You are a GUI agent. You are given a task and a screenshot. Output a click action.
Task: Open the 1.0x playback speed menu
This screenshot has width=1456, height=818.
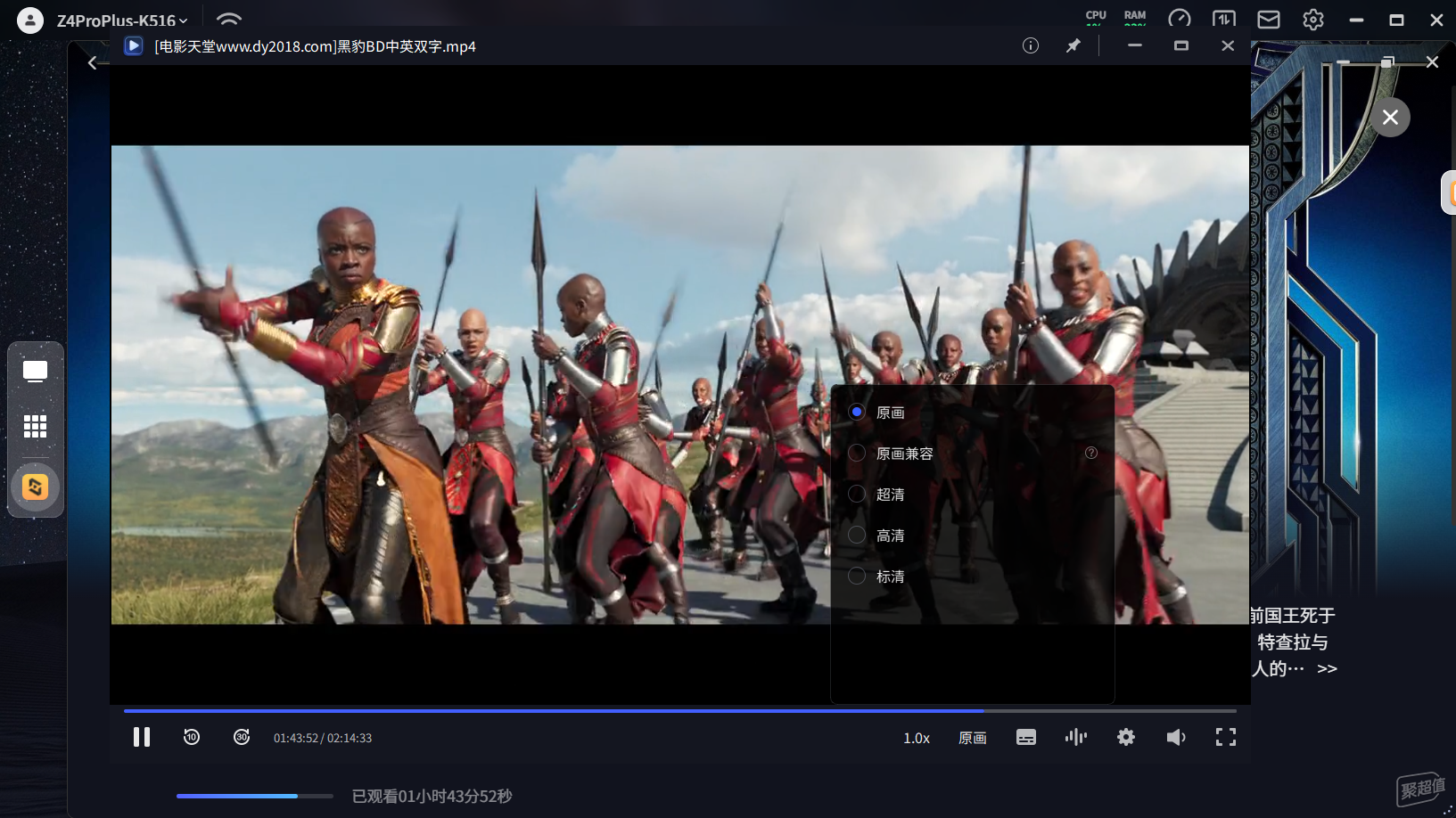pyautogui.click(x=917, y=738)
